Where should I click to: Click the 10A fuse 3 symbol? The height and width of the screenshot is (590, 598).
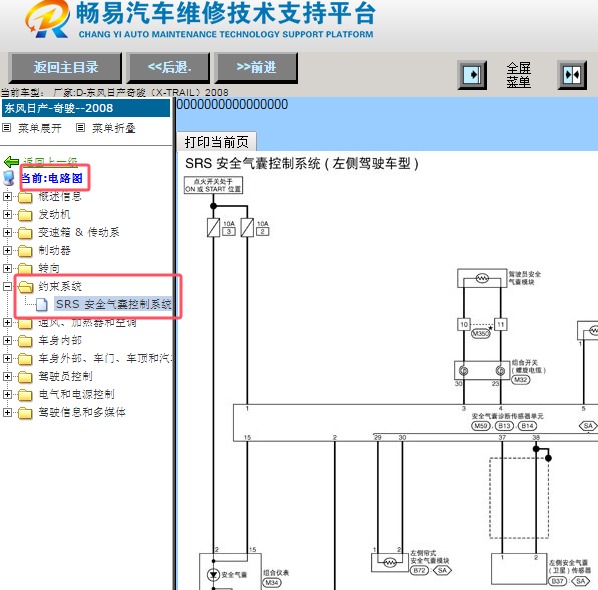[x=213, y=228]
